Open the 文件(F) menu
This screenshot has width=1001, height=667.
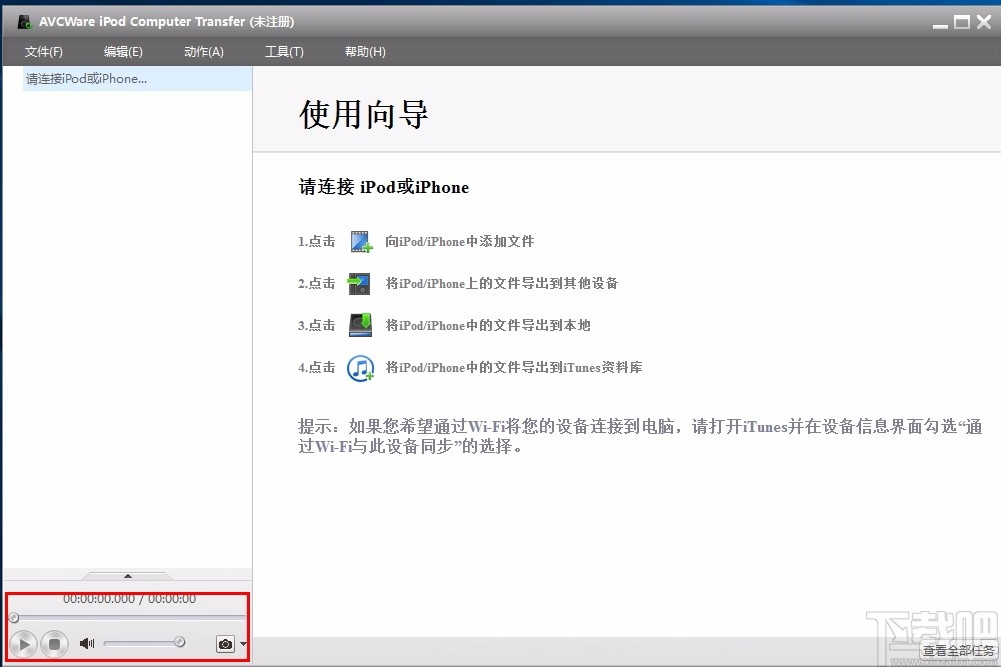[43, 51]
